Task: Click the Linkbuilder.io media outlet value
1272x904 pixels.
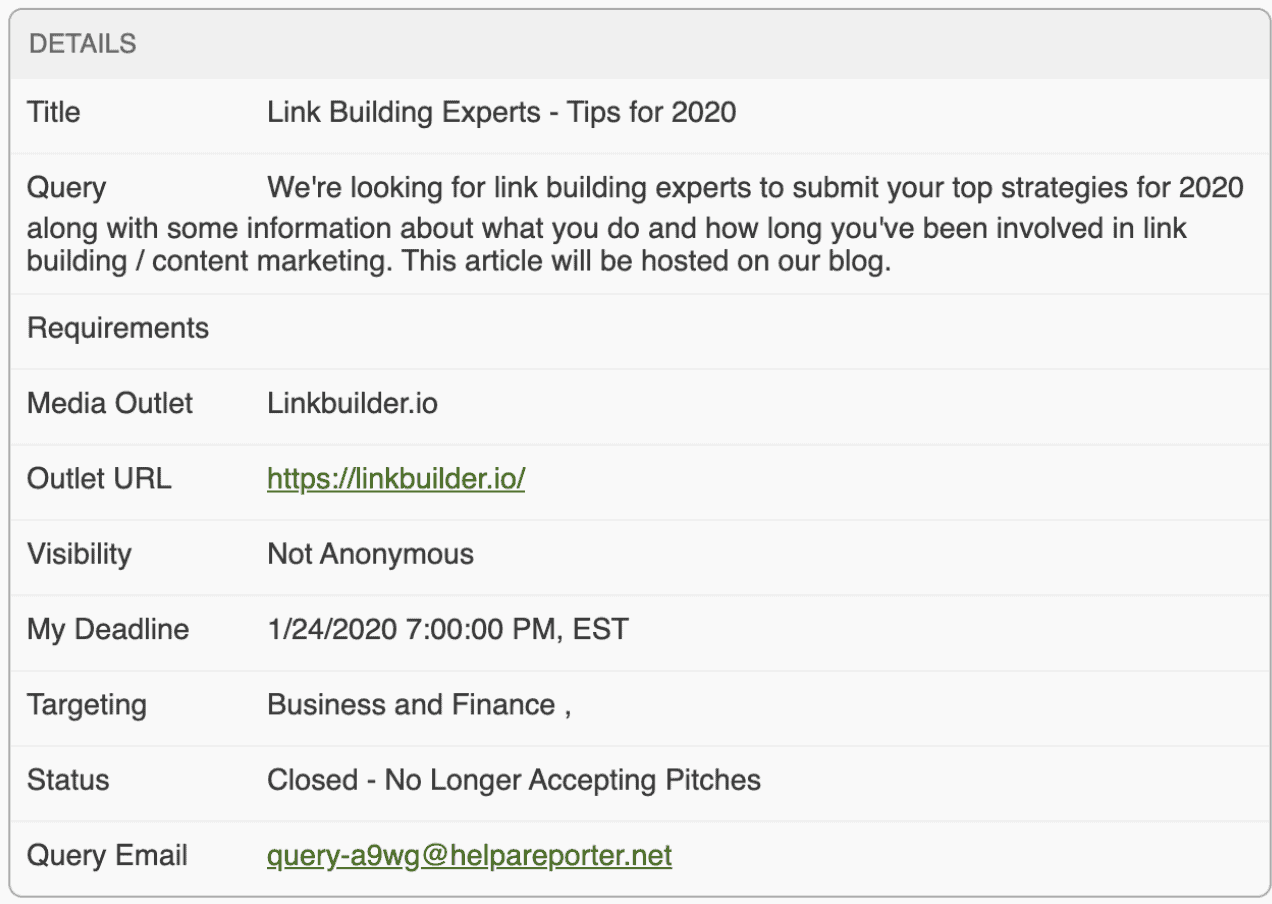Action: point(352,404)
